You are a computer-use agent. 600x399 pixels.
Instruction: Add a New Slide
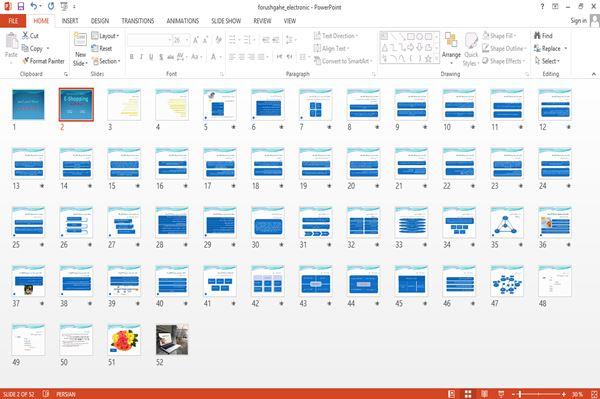80,50
